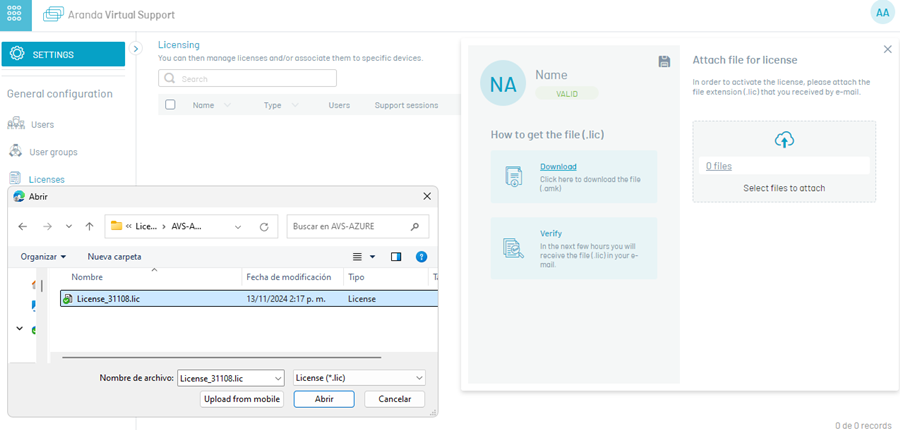Image resolution: width=900 pixels, height=430 pixels.
Task: Sort by the Name column dropdown
Action: 227,106
